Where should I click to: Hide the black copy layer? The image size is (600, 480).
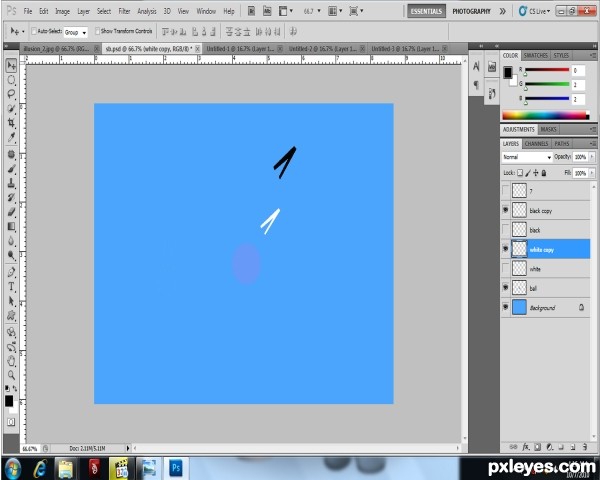(x=505, y=210)
